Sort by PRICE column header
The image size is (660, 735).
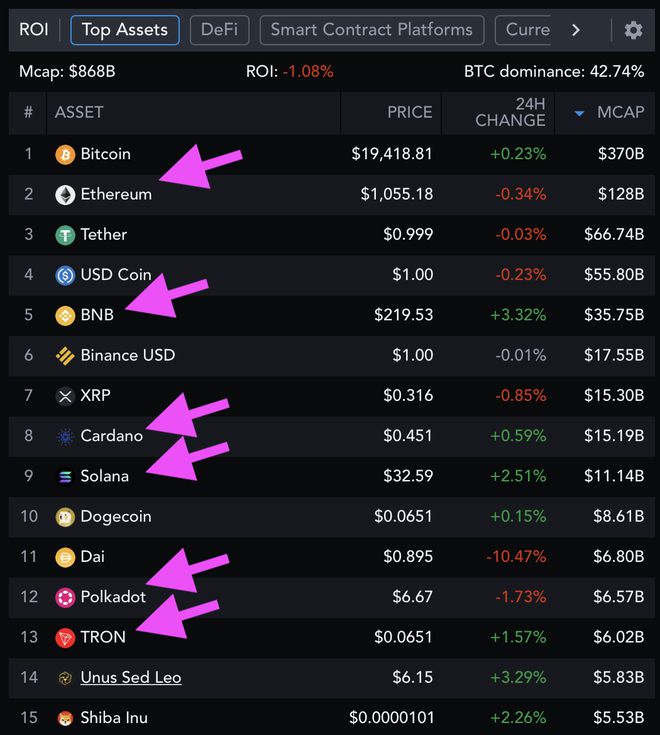click(410, 112)
